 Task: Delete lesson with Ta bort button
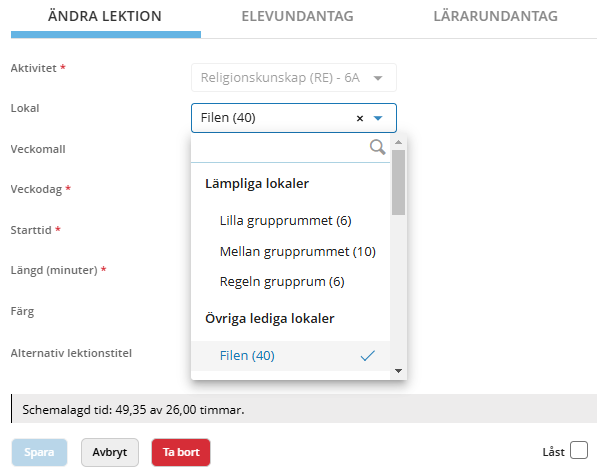click(x=181, y=452)
